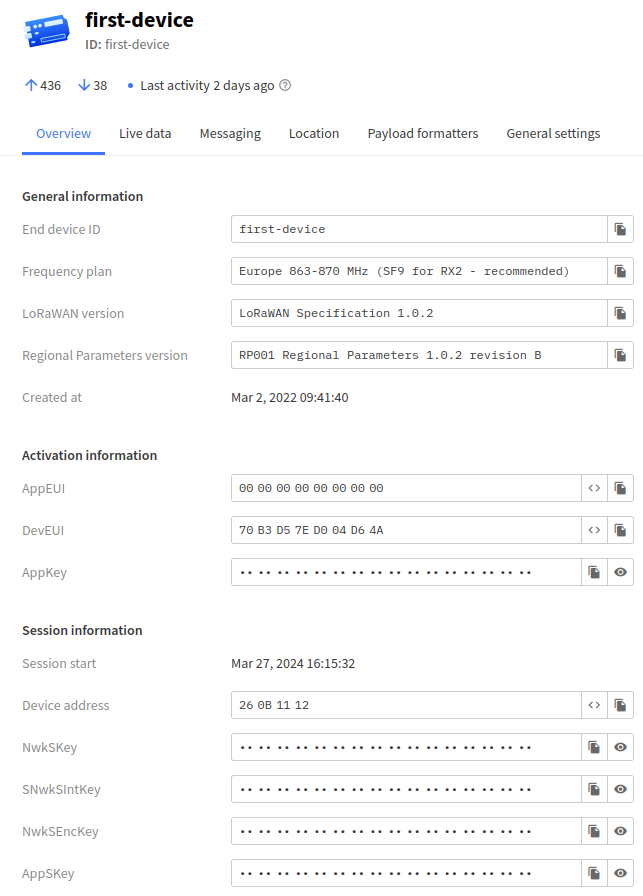Copy the Frequency plan value
The height and width of the screenshot is (896, 643).
pos(620,272)
